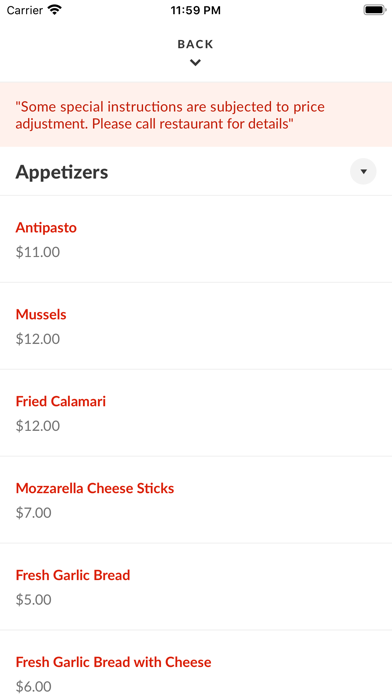Screen dimensions: 392x696
Task: Pick Mozzarella Cheese Sticks
Action: tap(196, 500)
